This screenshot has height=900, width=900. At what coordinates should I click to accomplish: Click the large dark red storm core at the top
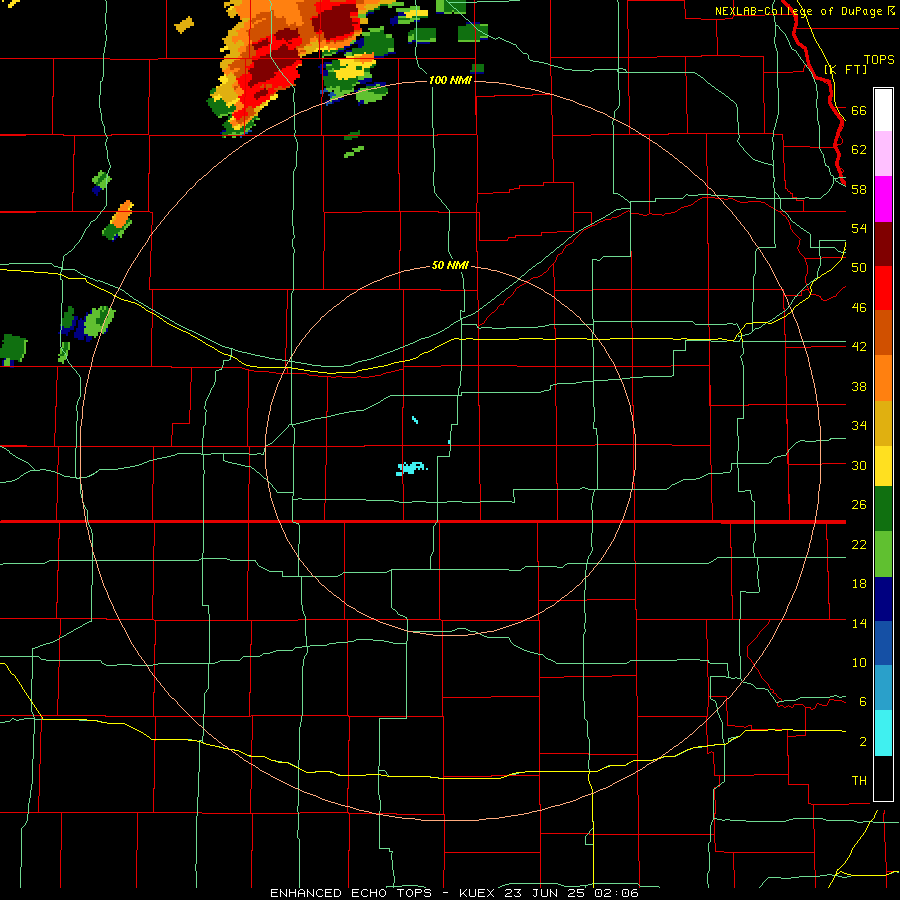point(336,23)
